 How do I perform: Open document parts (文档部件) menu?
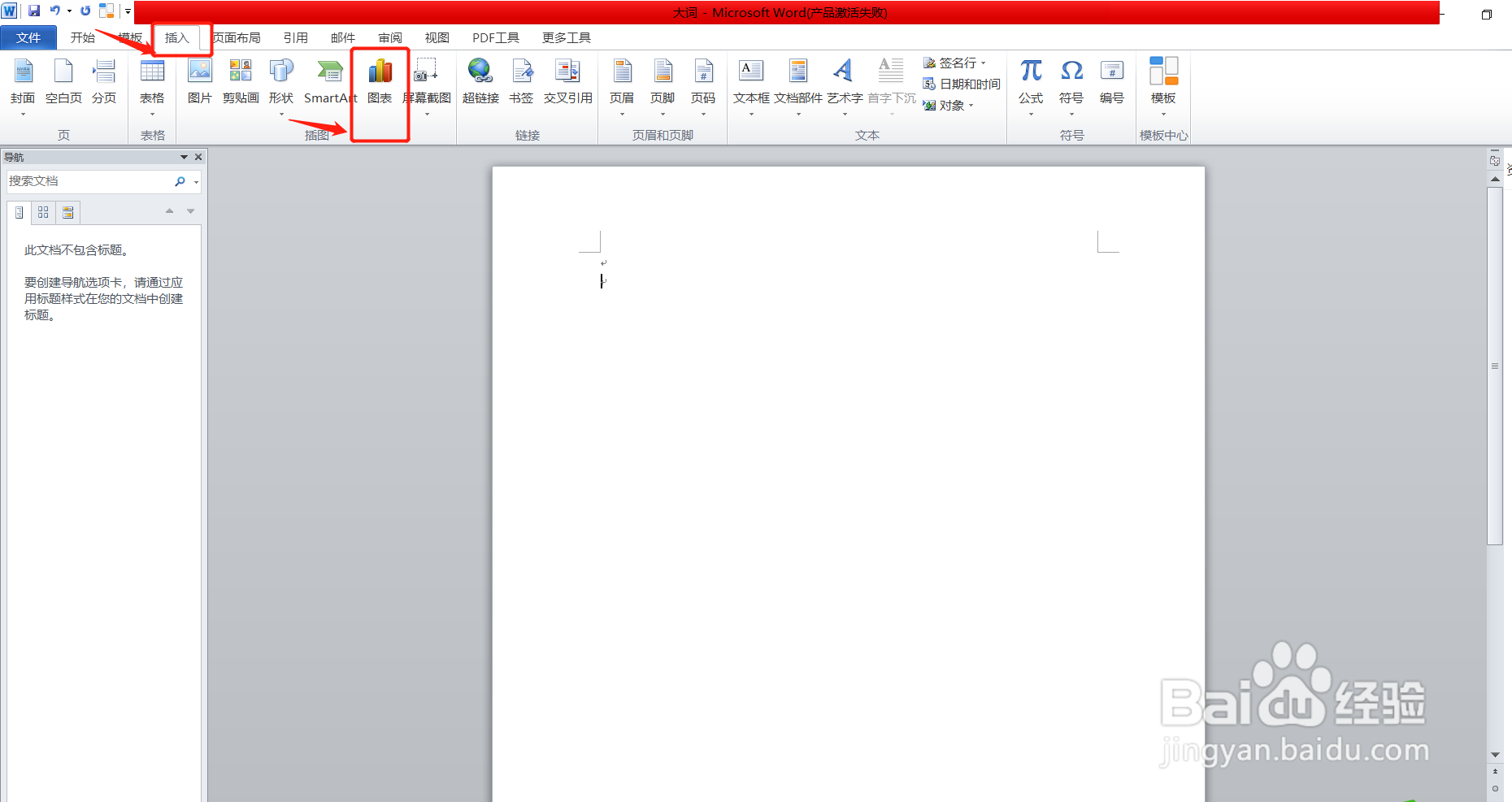[x=798, y=85]
